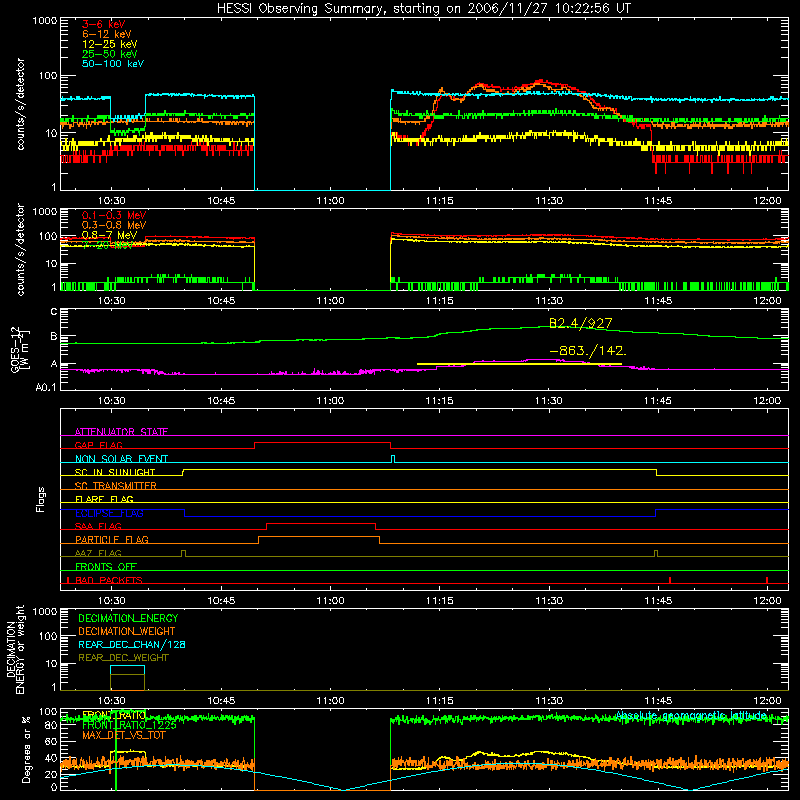Click the 12-25 keV legend entry
This screenshot has width=800, height=800.
[x=109, y=44]
